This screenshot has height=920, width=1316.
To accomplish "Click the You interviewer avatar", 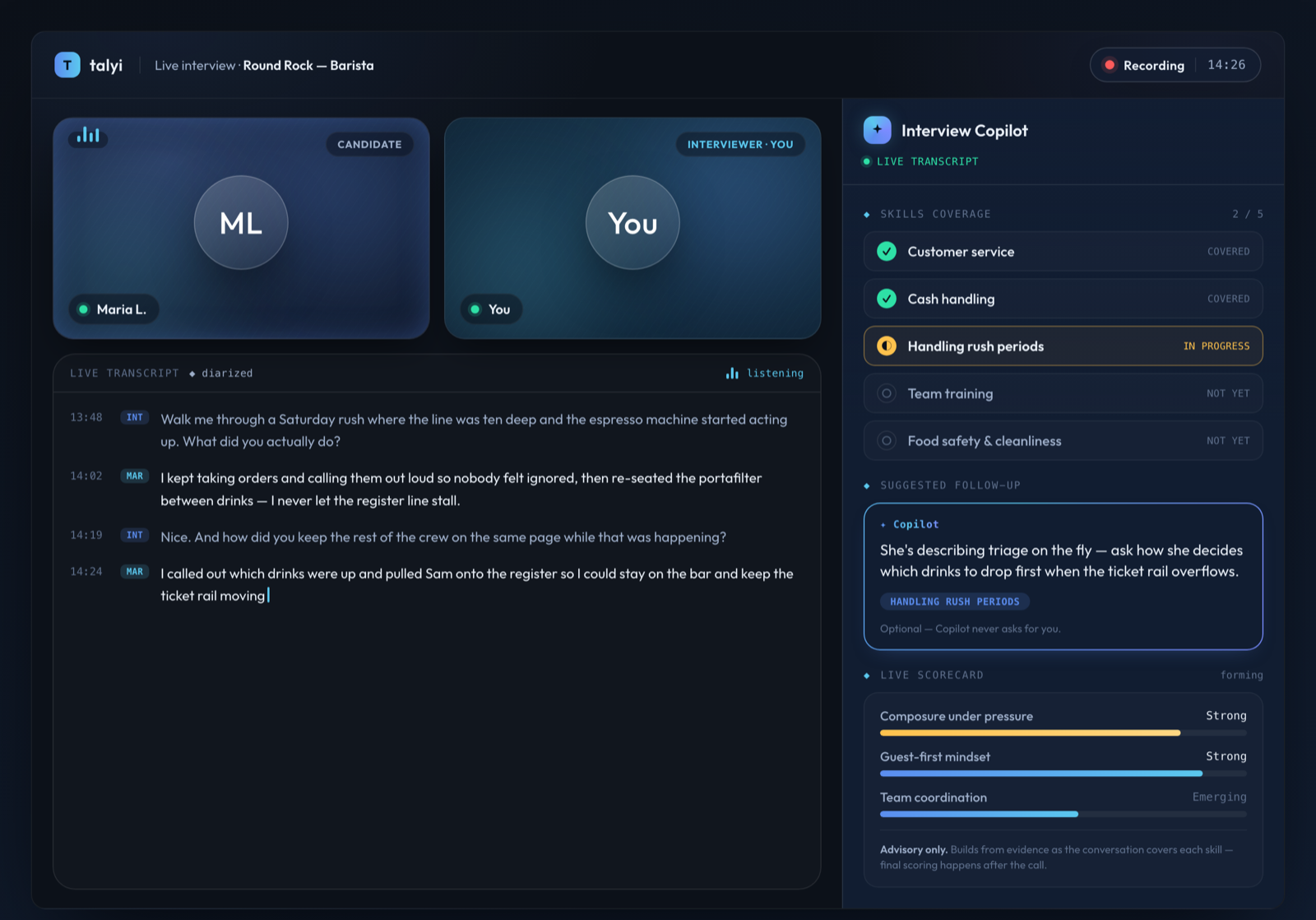I will [633, 222].
